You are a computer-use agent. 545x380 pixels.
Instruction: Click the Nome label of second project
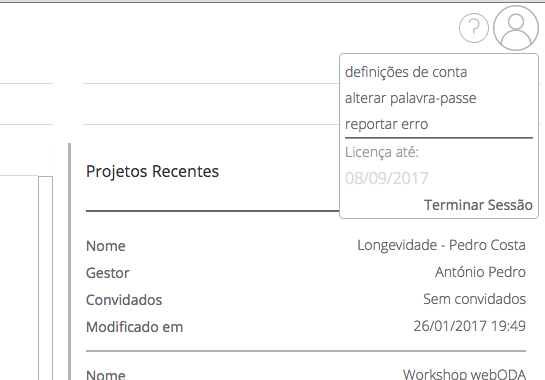[x=106, y=375]
